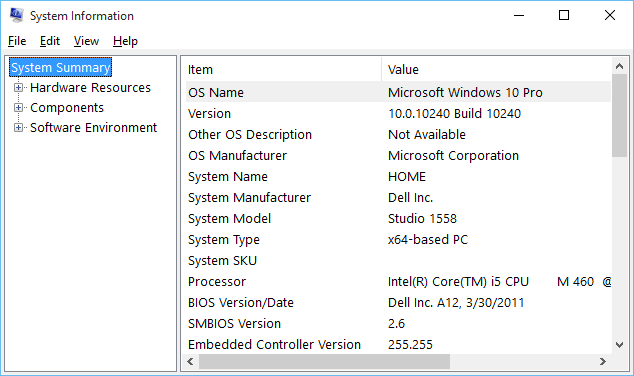634x376 pixels.
Task: Click the Dell Inc. manufacturer value
Action: (x=410, y=198)
